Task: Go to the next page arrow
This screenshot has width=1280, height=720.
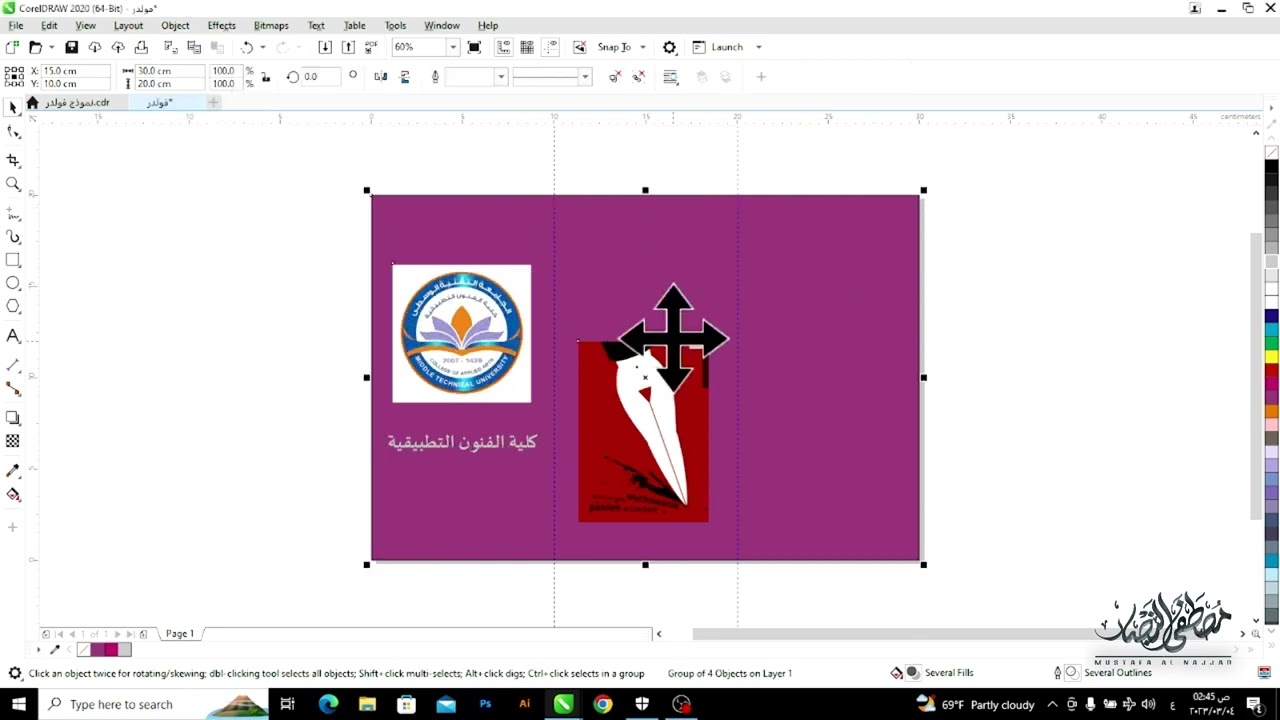Action: click(x=117, y=634)
